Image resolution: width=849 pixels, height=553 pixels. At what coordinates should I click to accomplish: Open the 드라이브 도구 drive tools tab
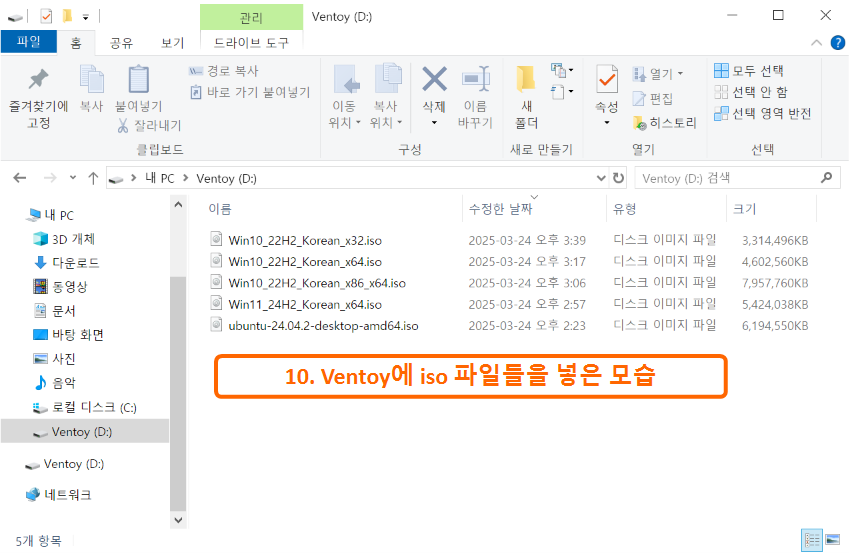pos(251,43)
